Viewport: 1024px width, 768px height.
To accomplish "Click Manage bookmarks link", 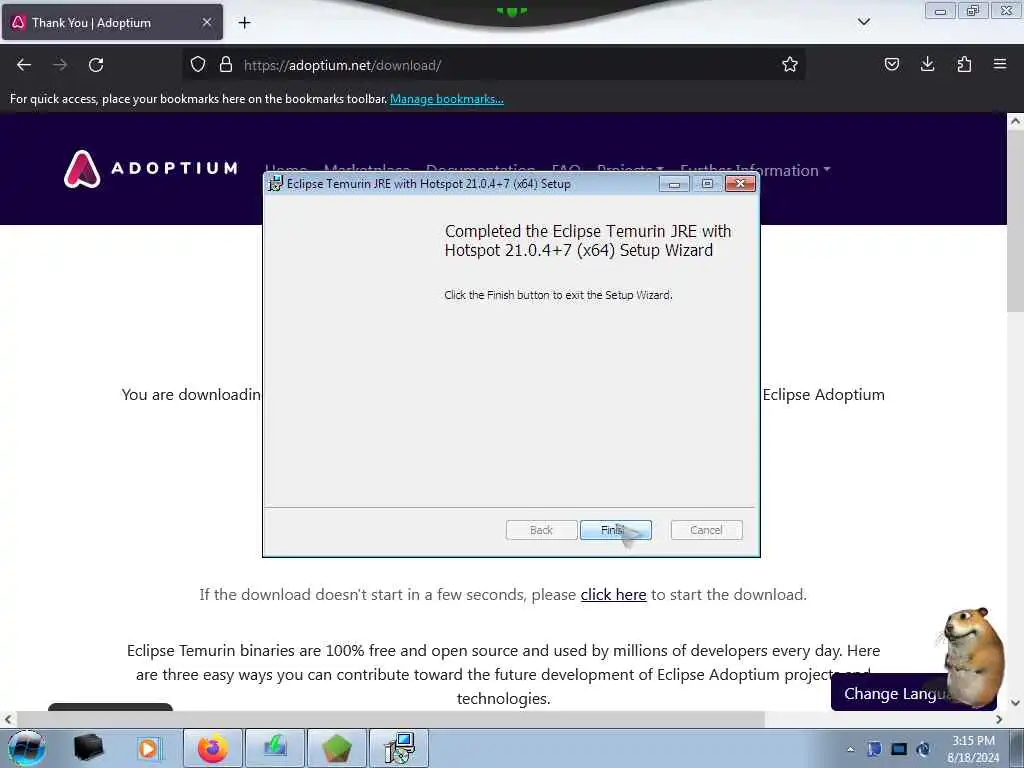I will (x=447, y=99).
